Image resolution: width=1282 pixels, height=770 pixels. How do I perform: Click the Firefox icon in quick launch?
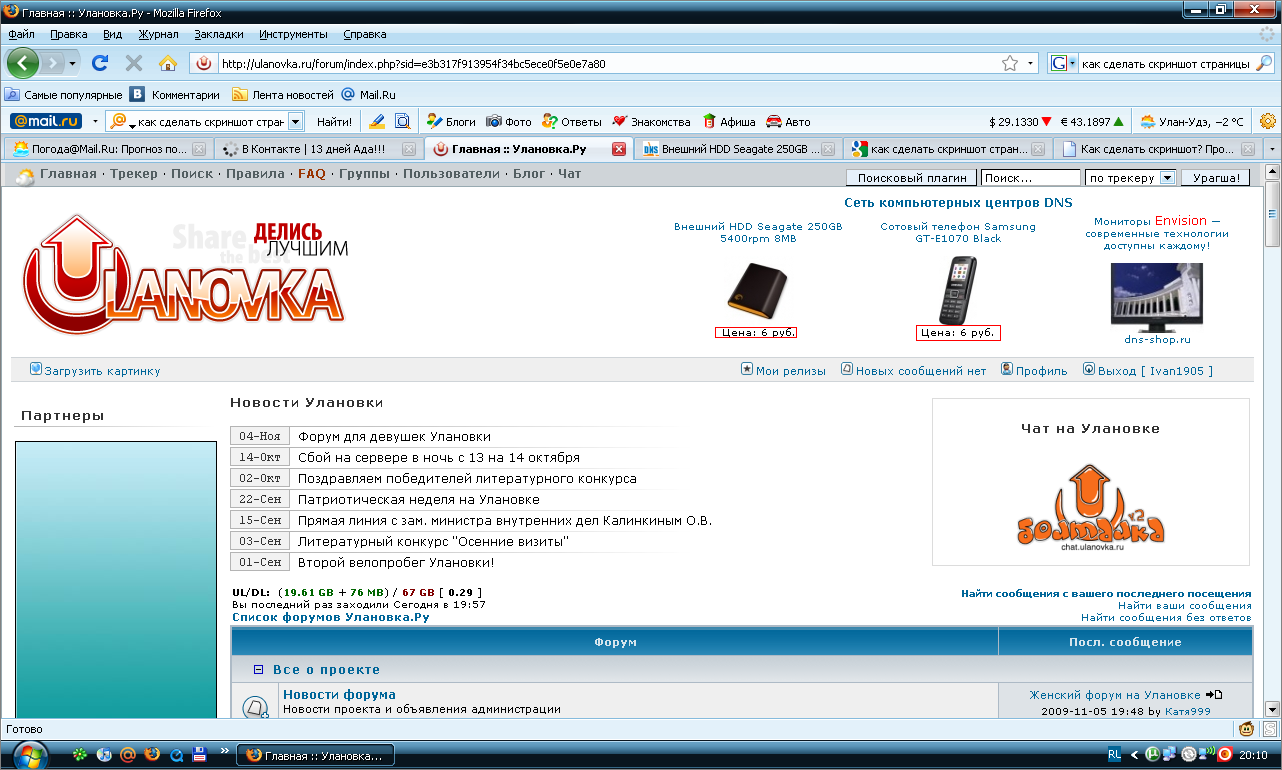[x=152, y=755]
